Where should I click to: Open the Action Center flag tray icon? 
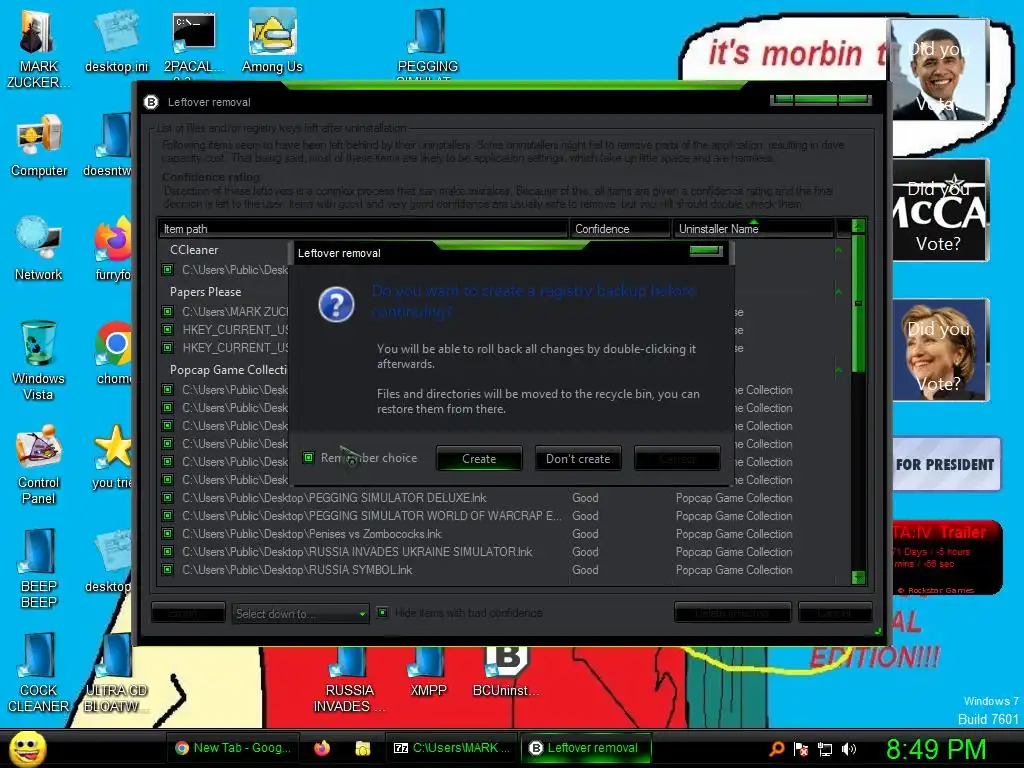[801, 749]
